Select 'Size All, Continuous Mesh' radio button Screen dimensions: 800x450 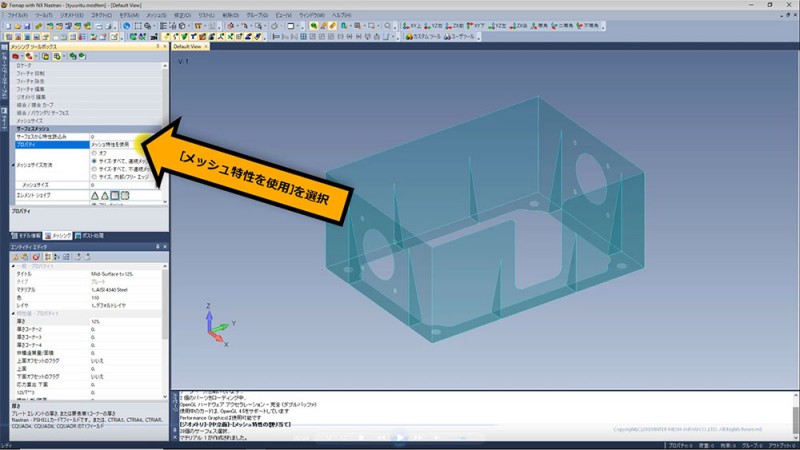(x=94, y=161)
